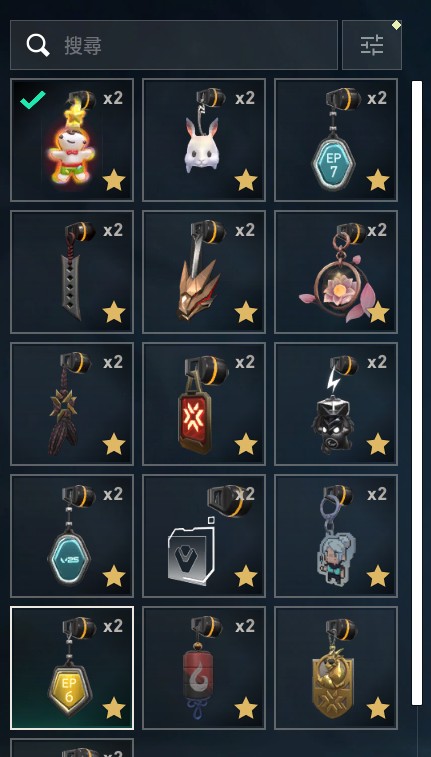Toggle favorite star on rabbit buddy
Image resolution: width=431 pixels, height=757 pixels.
point(246,180)
